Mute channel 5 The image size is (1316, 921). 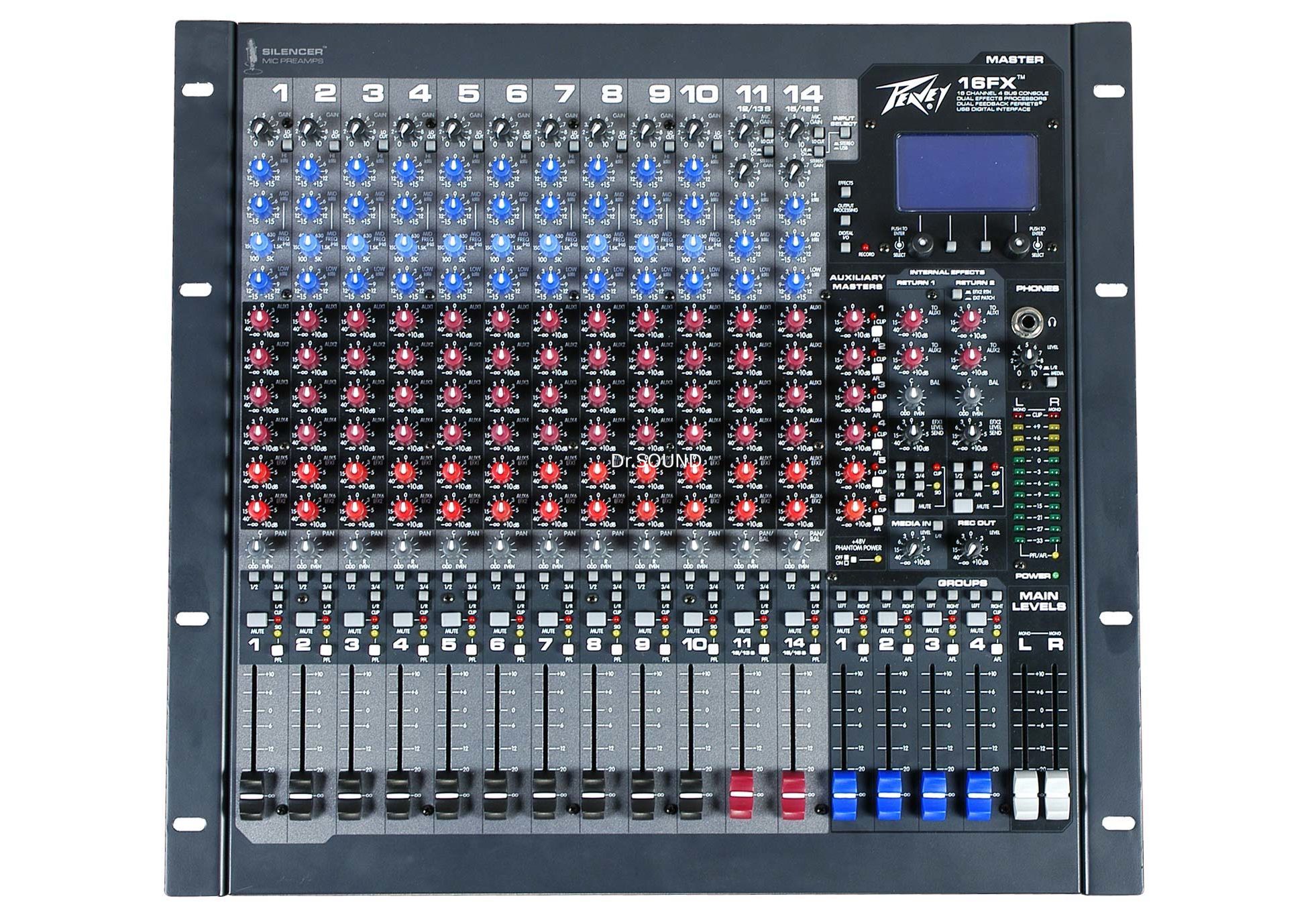tap(451, 619)
